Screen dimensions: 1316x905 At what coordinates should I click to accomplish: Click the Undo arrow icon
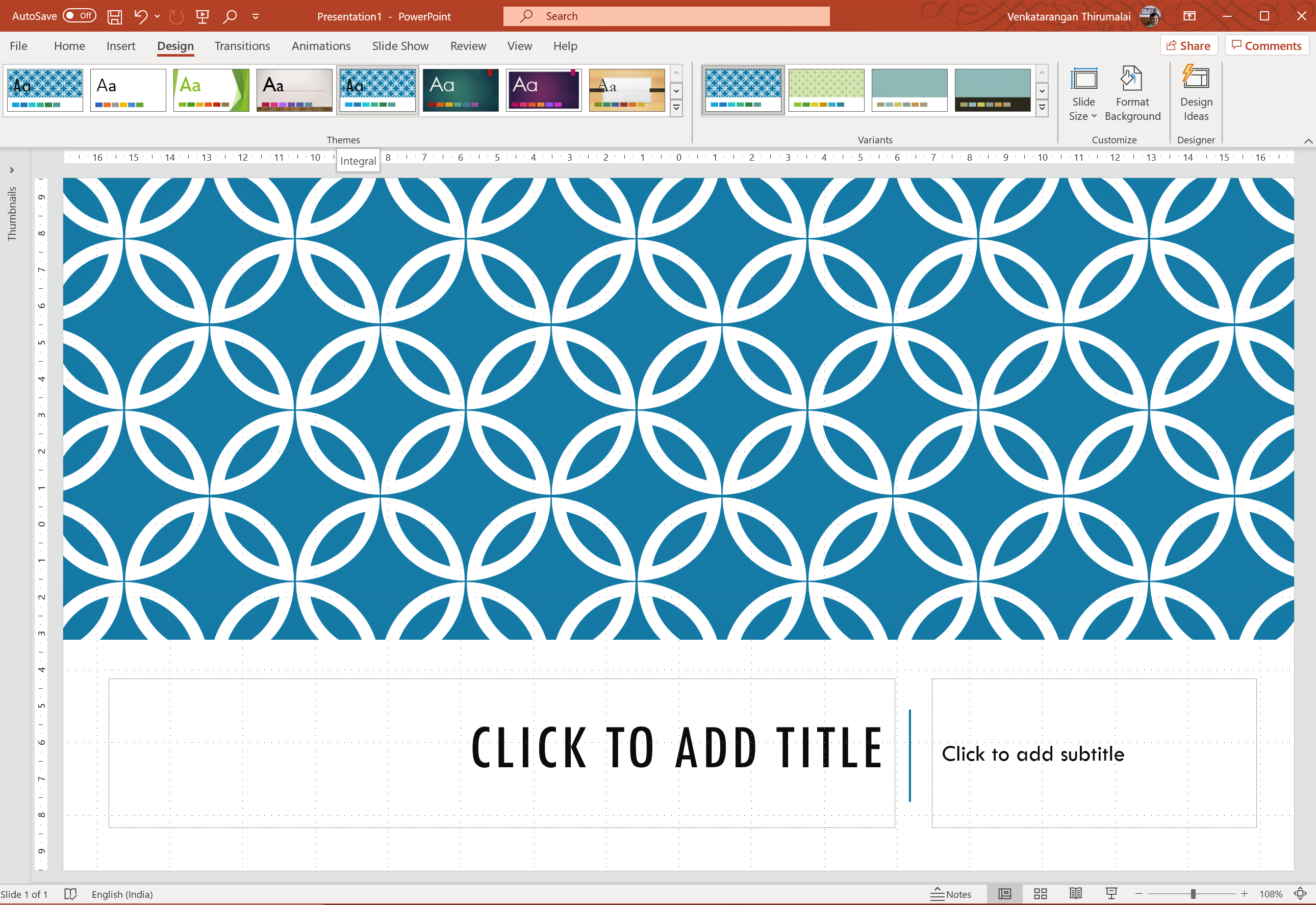click(141, 16)
